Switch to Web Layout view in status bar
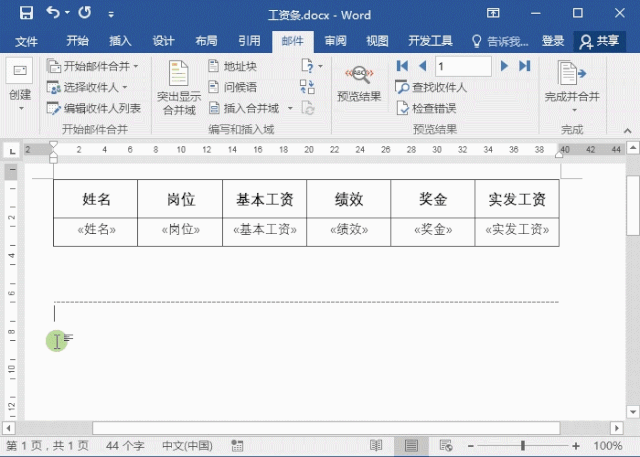Viewport: 640px width, 457px height. point(445,445)
